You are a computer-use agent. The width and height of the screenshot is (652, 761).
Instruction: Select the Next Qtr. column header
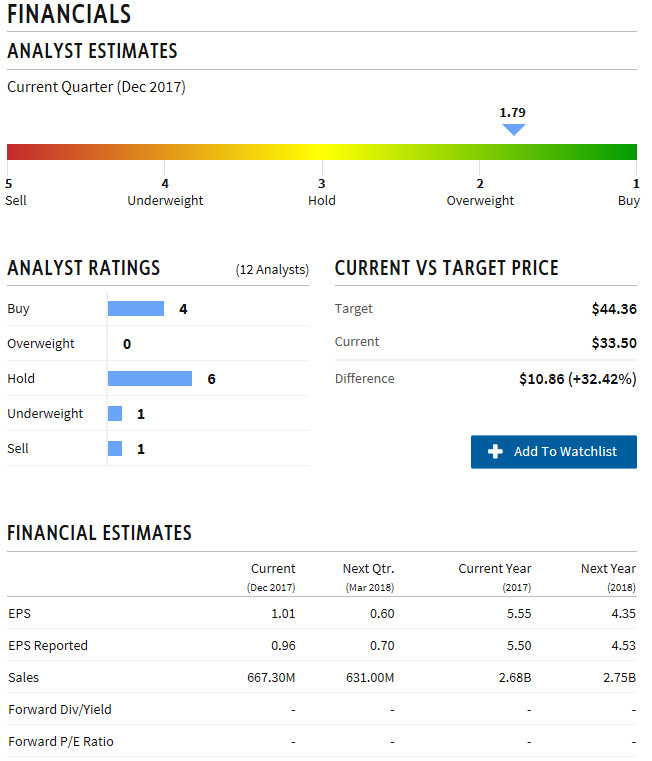369,577
